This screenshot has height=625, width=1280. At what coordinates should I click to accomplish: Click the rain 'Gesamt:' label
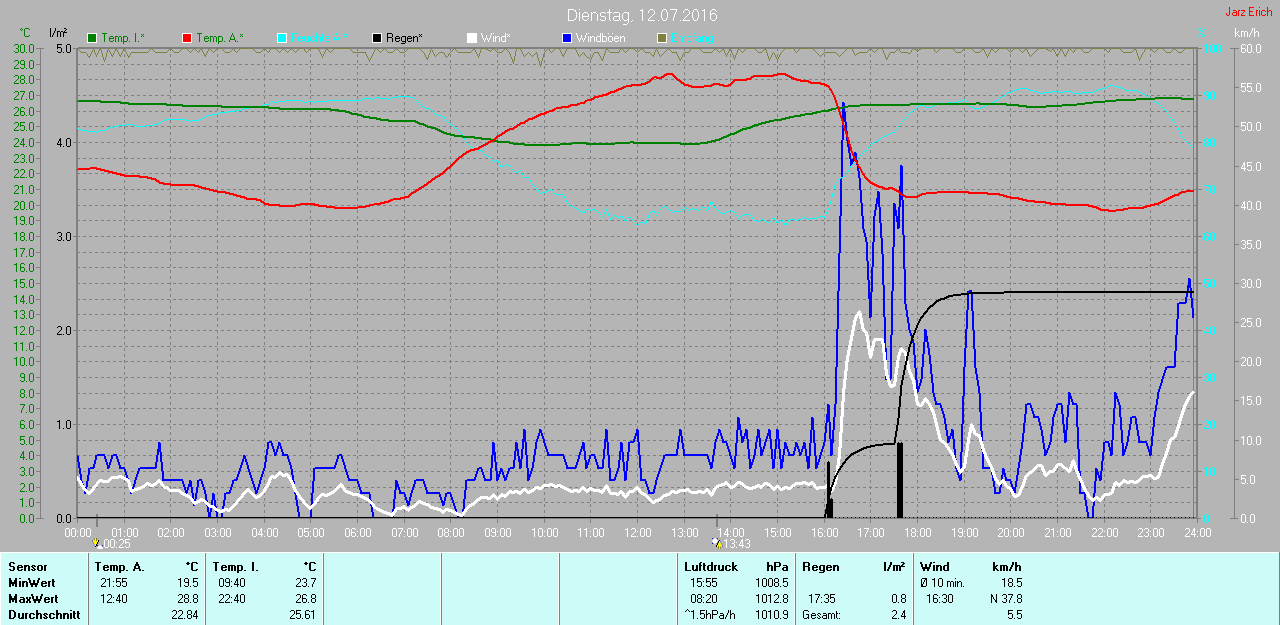821,615
